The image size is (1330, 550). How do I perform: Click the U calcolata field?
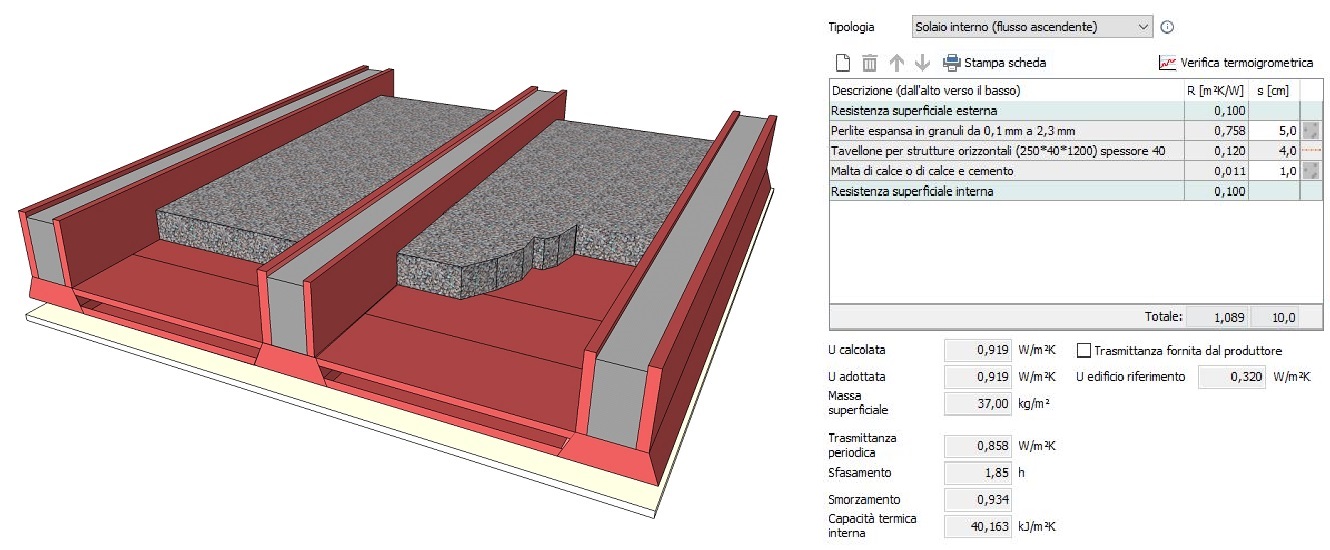pyautogui.click(x=978, y=351)
